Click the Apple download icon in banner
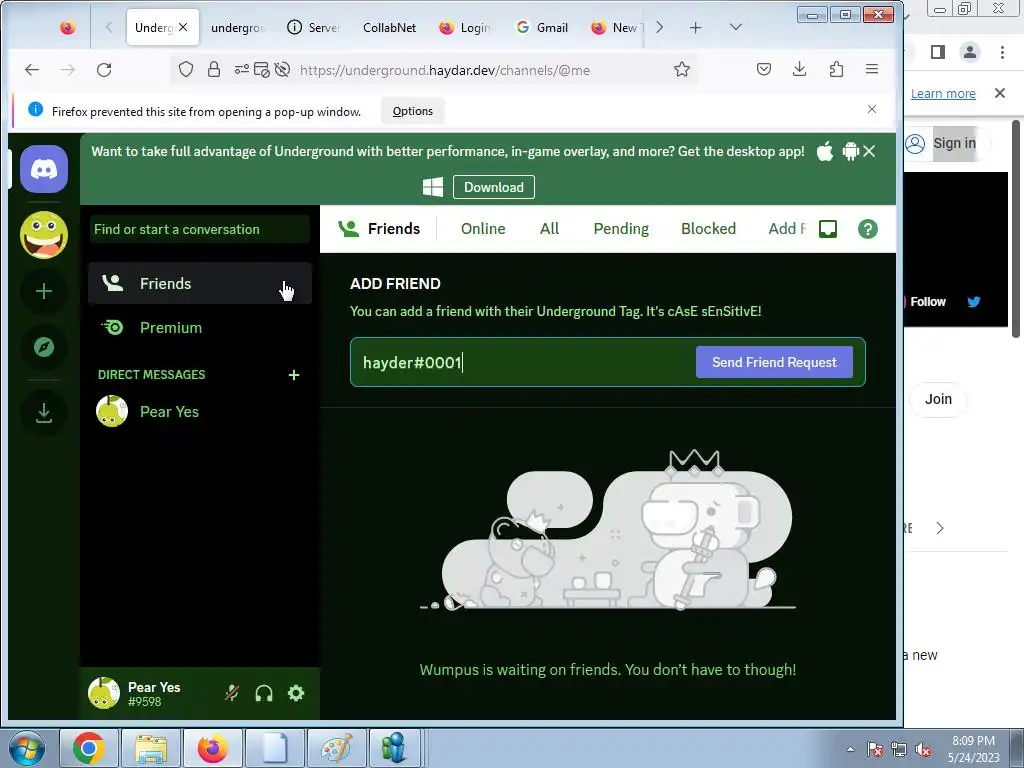 coord(825,152)
